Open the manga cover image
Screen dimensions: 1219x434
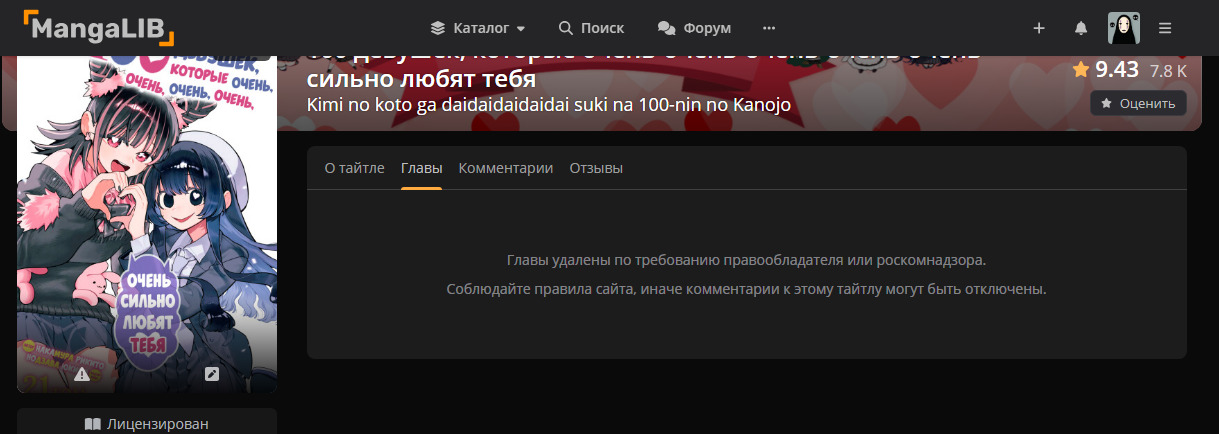coord(147,220)
